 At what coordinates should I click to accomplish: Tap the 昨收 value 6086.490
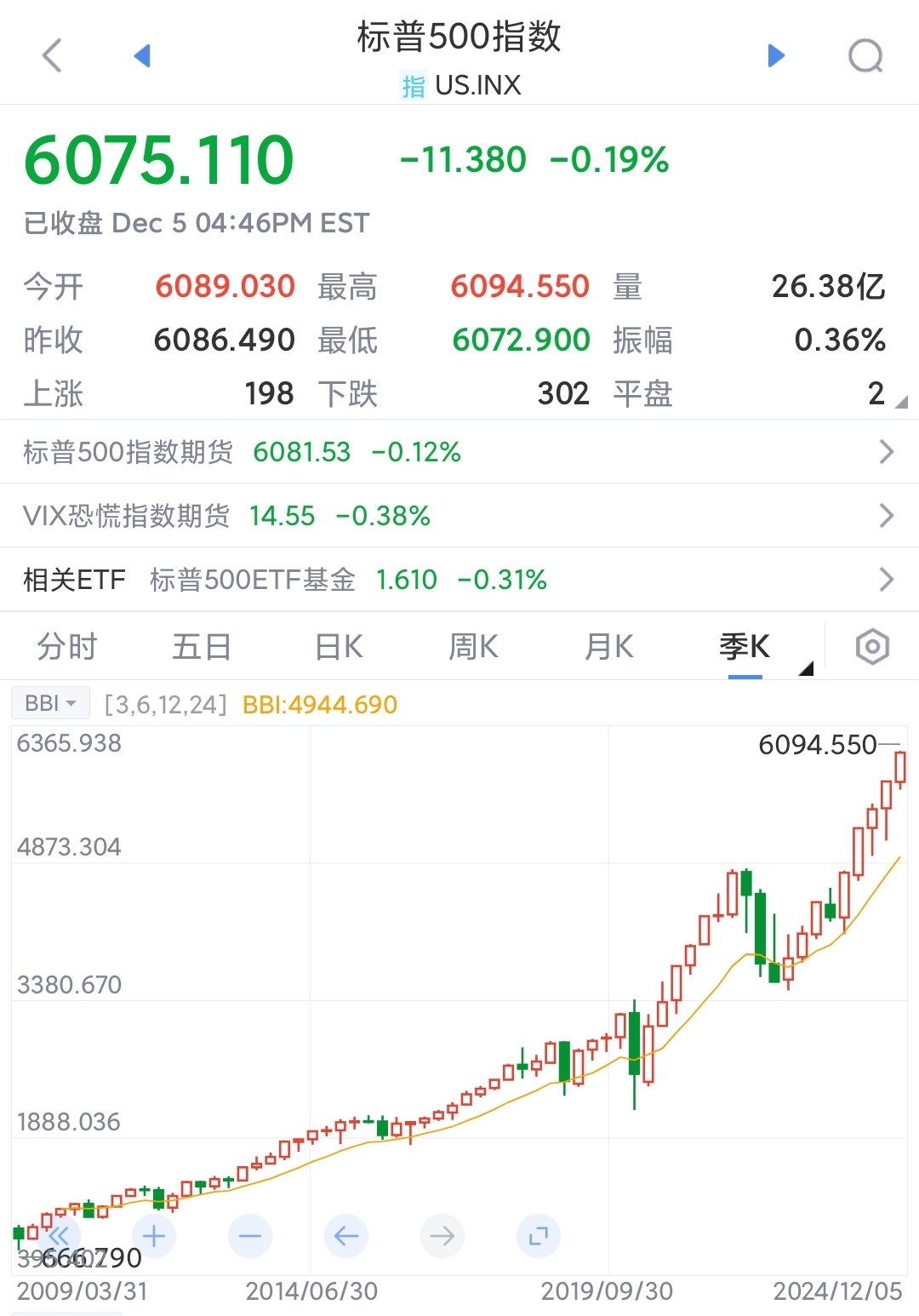225,340
